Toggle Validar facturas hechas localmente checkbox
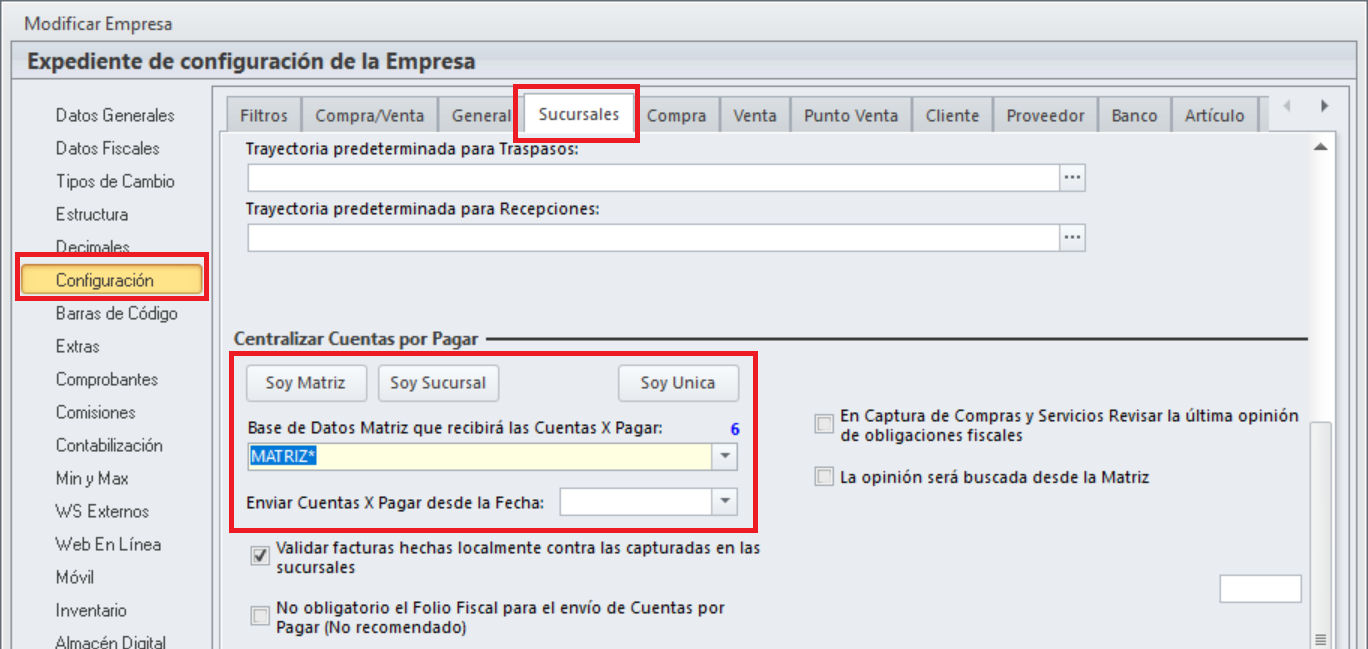Viewport: 1368px width, 649px height. tap(260, 554)
